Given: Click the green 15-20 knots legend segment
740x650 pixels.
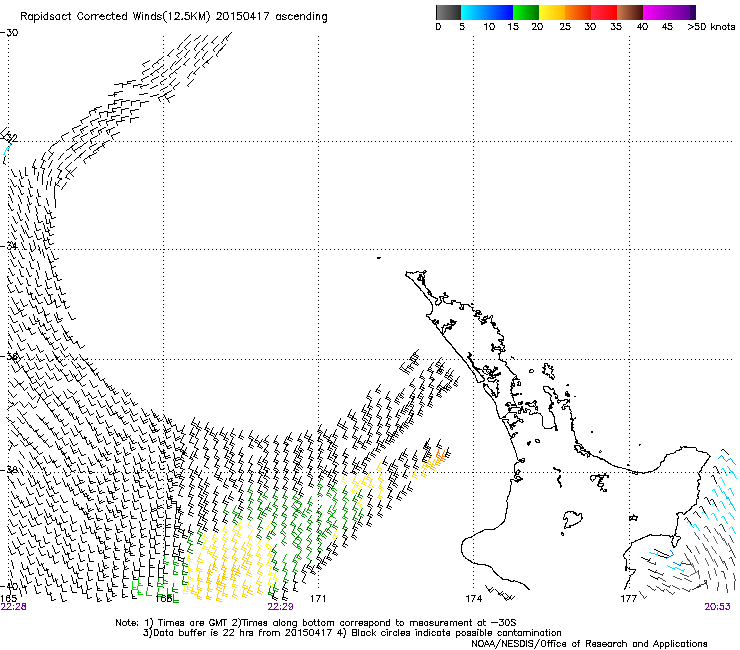Looking at the screenshot, I should point(526,12).
